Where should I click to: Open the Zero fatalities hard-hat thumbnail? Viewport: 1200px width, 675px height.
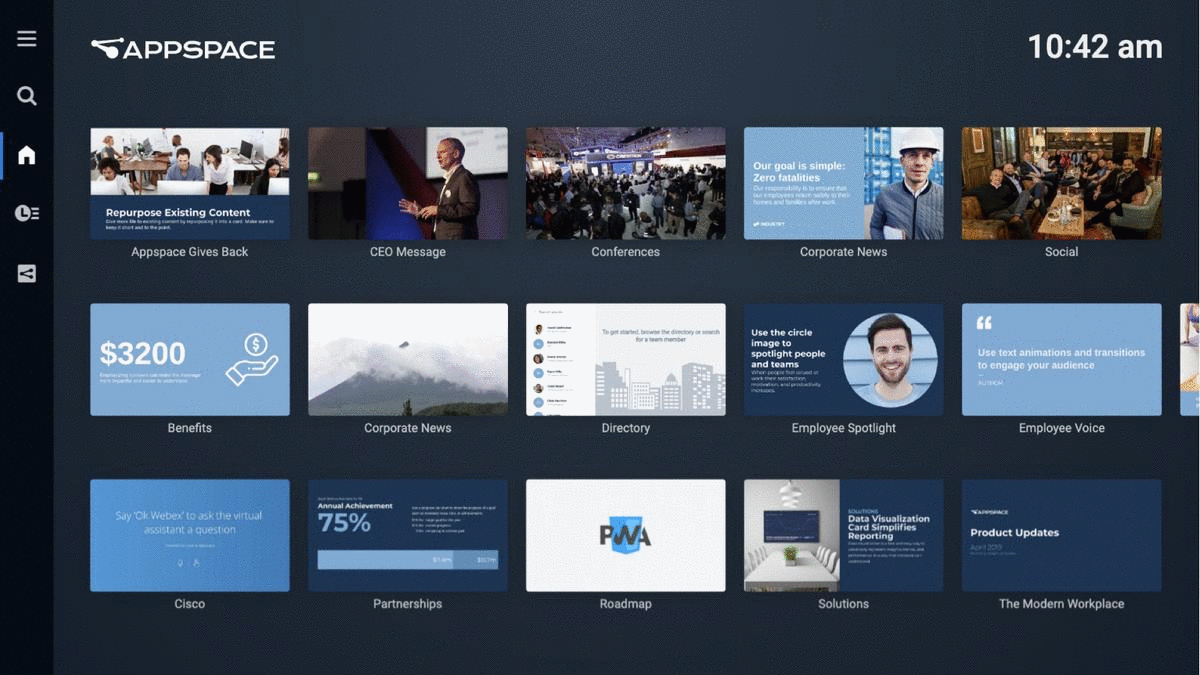(x=844, y=183)
